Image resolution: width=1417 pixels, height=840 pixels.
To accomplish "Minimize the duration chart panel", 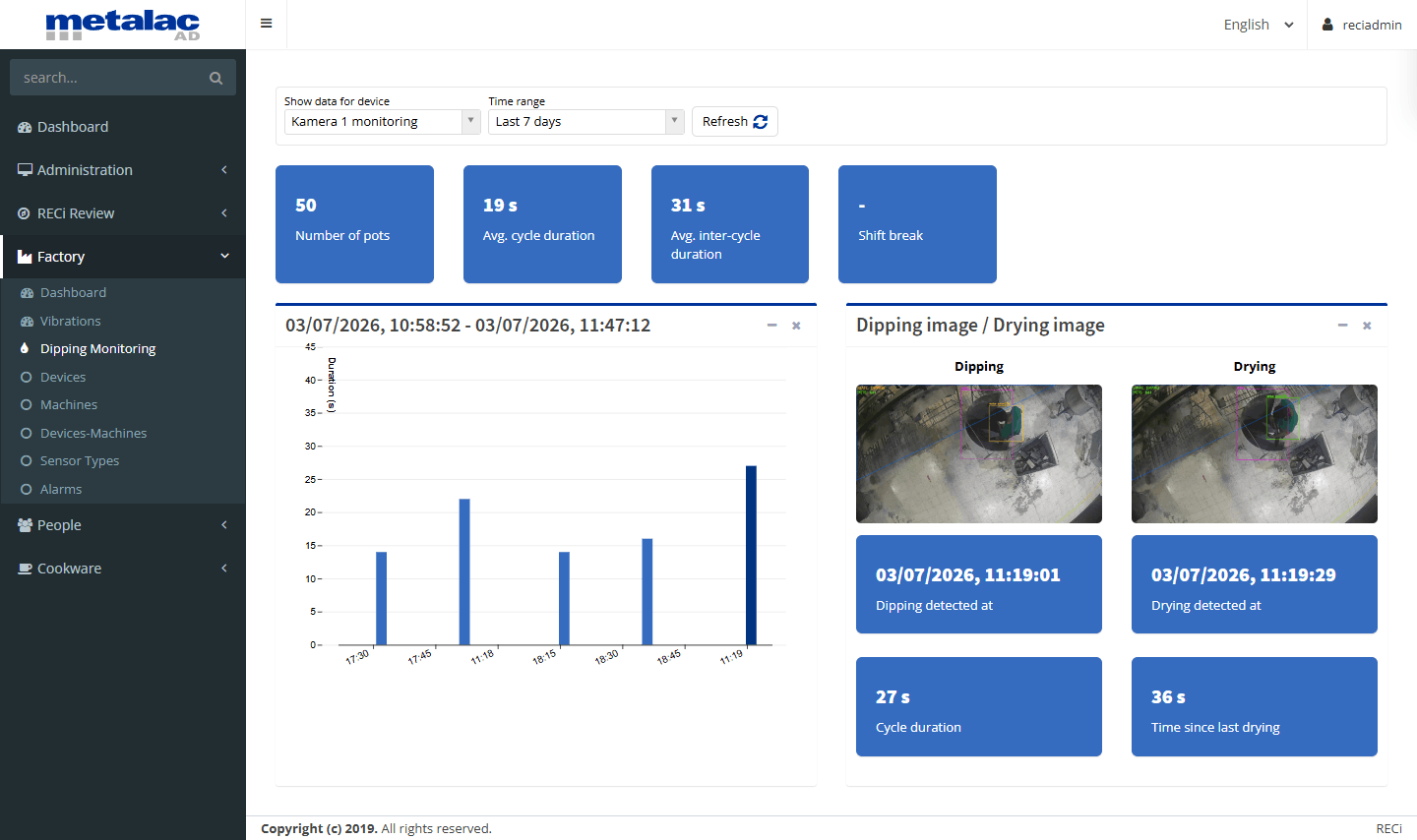I will [x=771, y=325].
